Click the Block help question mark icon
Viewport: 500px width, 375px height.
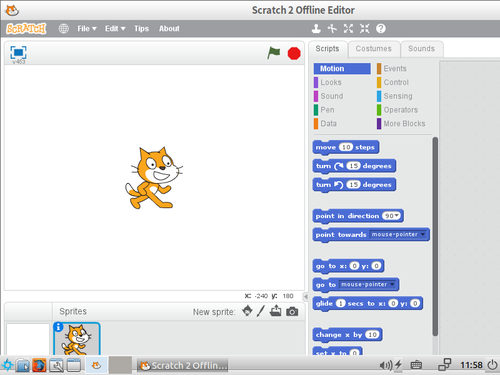click(x=381, y=29)
